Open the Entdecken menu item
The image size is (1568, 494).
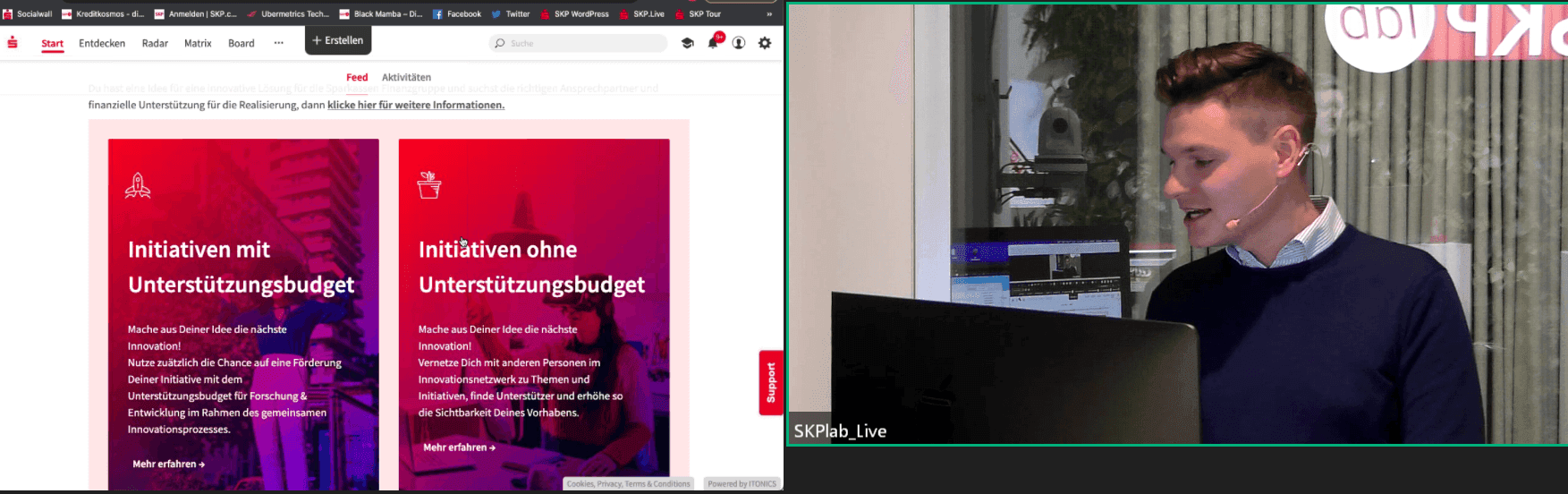pos(102,43)
